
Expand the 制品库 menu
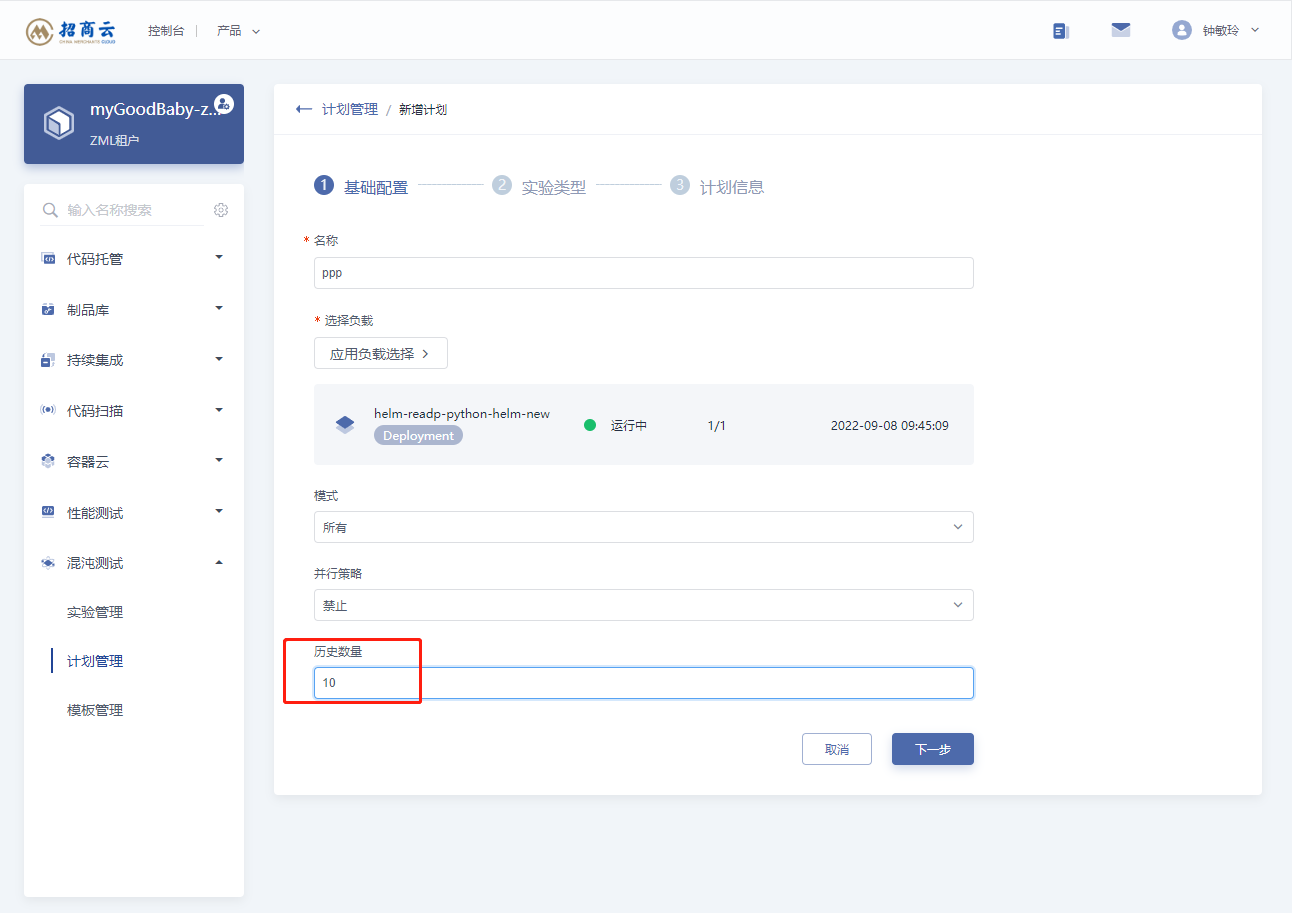pos(219,308)
